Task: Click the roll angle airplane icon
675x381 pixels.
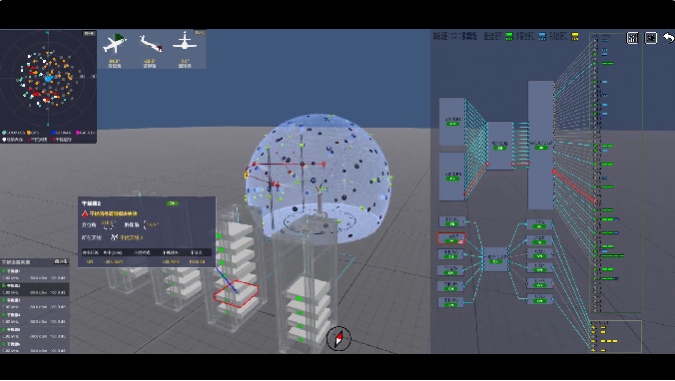Action: (x=185, y=42)
